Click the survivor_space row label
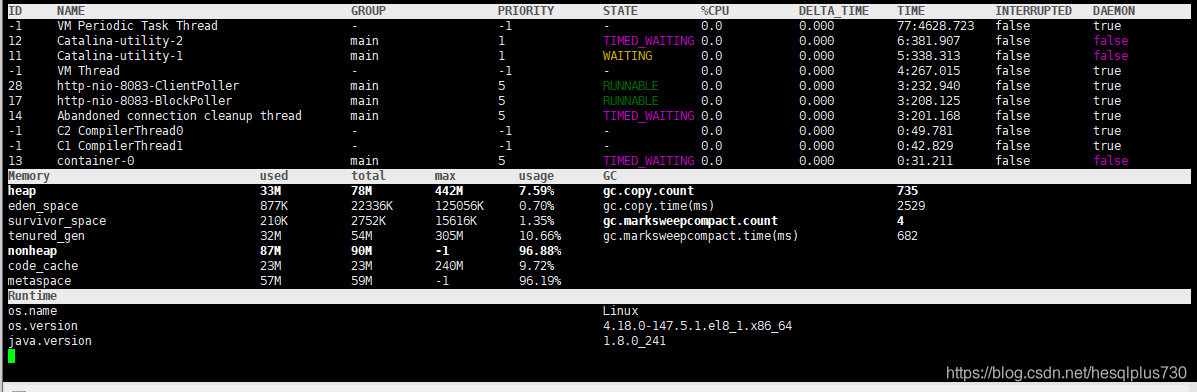Image resolution: width=1197 pixels, height=392 pixels. (x=56, y=221)
